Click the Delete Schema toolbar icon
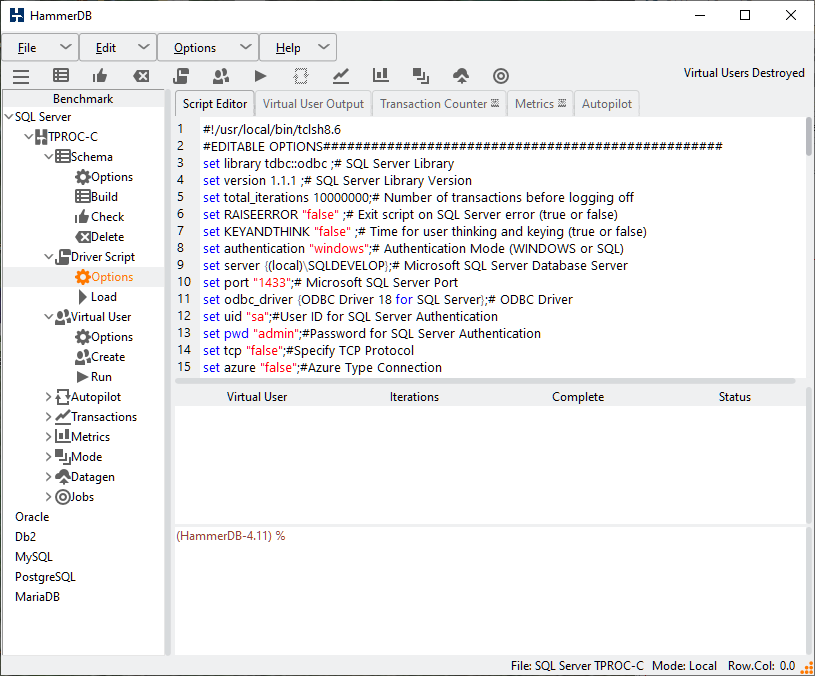This screenshot has width=815, height=676. coord(141,76)
